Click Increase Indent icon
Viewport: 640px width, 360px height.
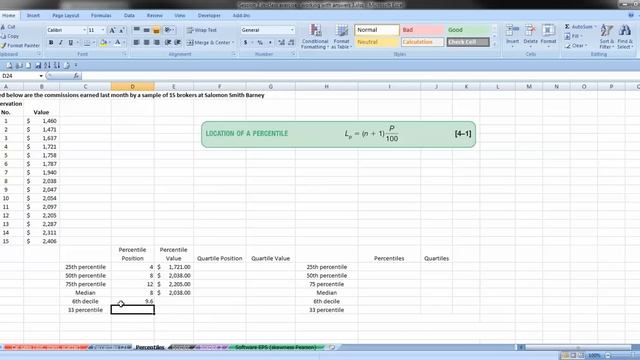pyautogui.click(x=178, y=42)
